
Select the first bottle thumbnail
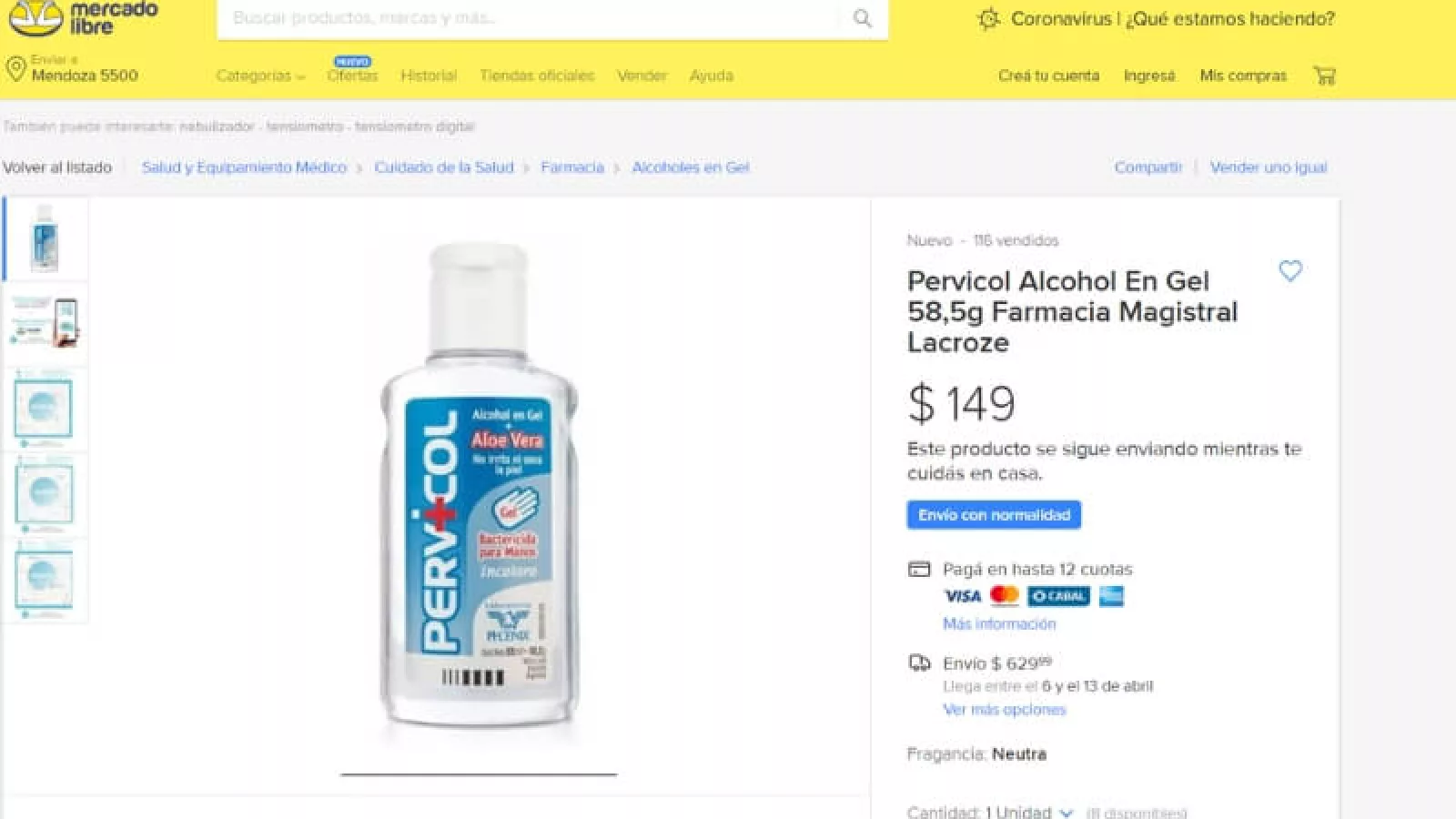[x=45, y=238]
